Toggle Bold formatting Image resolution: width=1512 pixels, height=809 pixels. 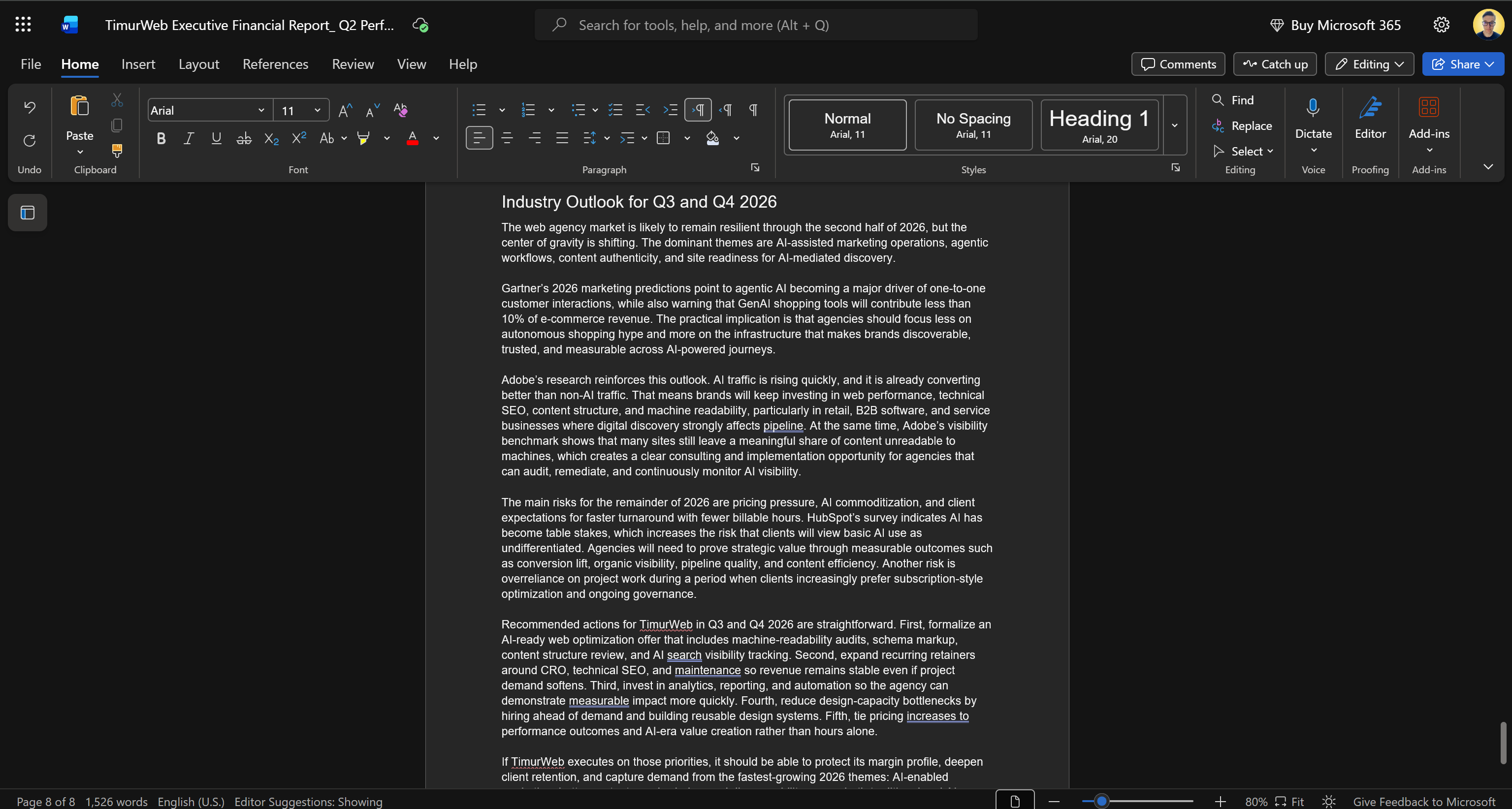pos(161,138)
